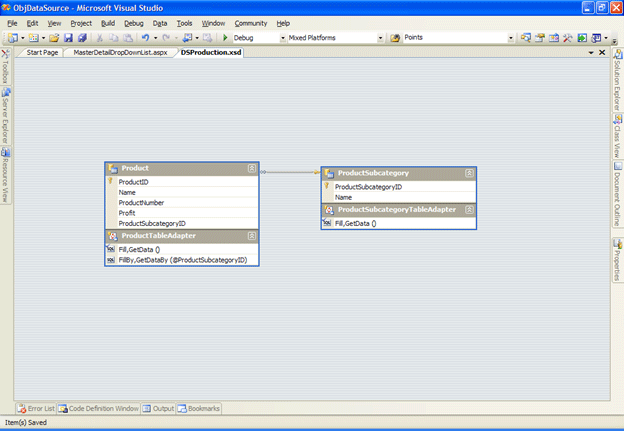This screenshot has width=624, height=431.
Task: Open the Add New Item dropdown arrow
Action: (43, 38)
